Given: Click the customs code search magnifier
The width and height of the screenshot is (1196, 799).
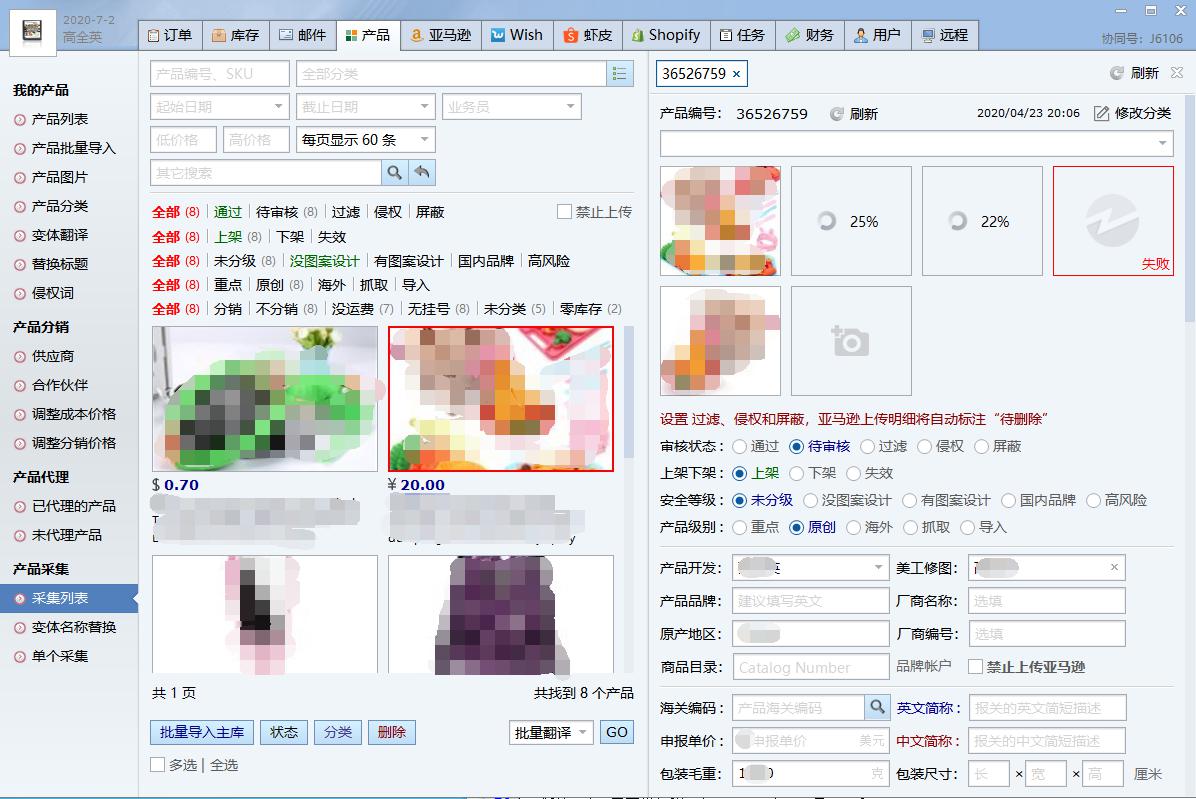Looking at the screenshot, I should 877,708.
